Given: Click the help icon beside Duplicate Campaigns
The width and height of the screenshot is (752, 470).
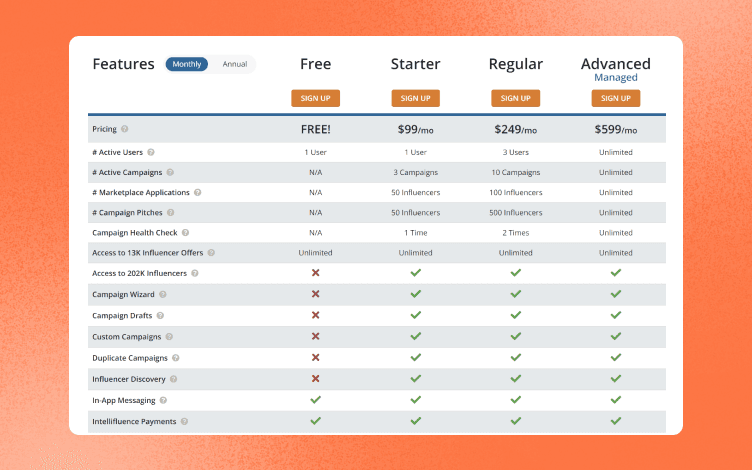Looking at the screenshot, I should 176,358.
